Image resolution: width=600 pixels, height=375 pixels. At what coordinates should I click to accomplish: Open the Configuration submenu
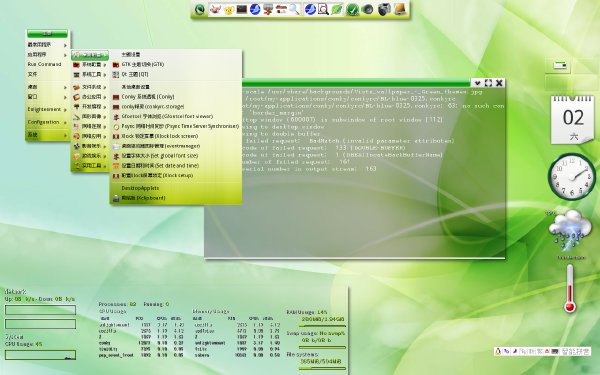pos(47,122)
